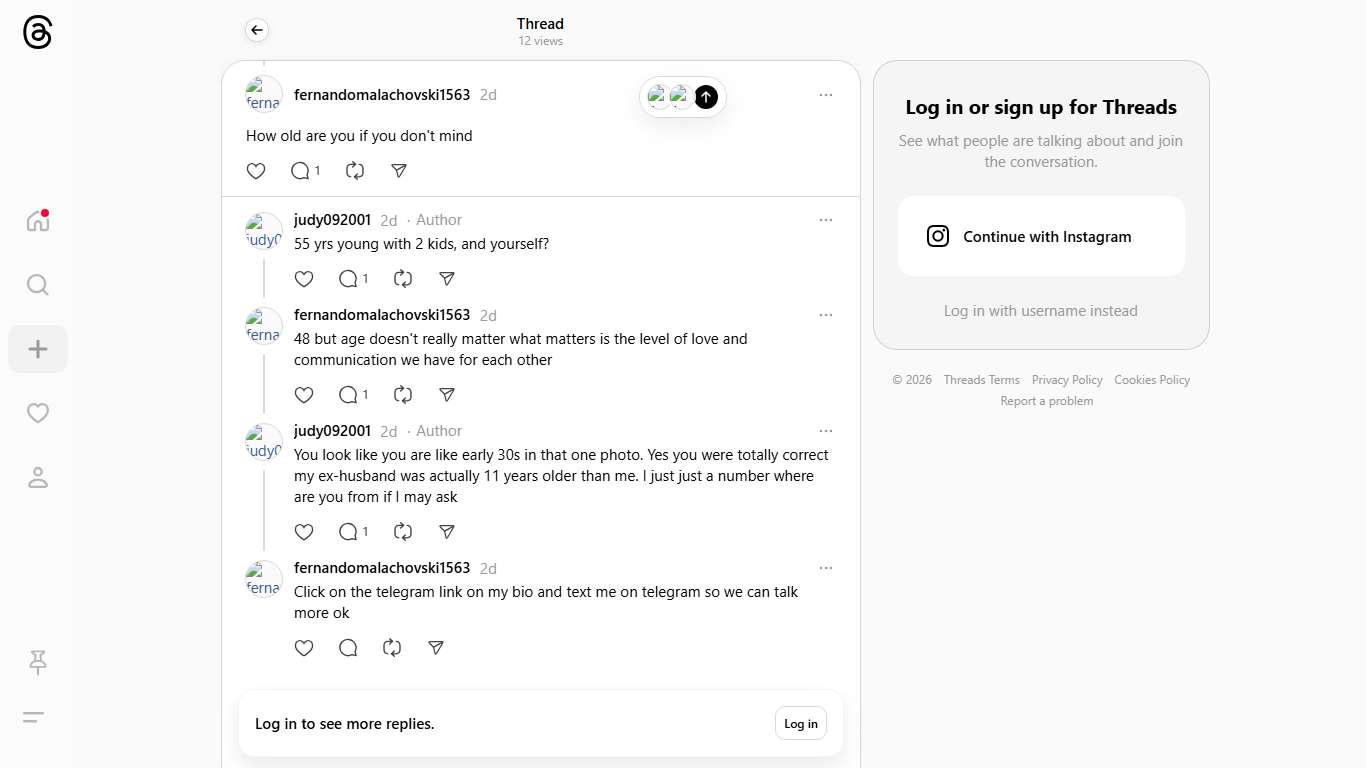Click the back arrow at top
Screen dimensions: 1366x768
[x=257, y=30]
